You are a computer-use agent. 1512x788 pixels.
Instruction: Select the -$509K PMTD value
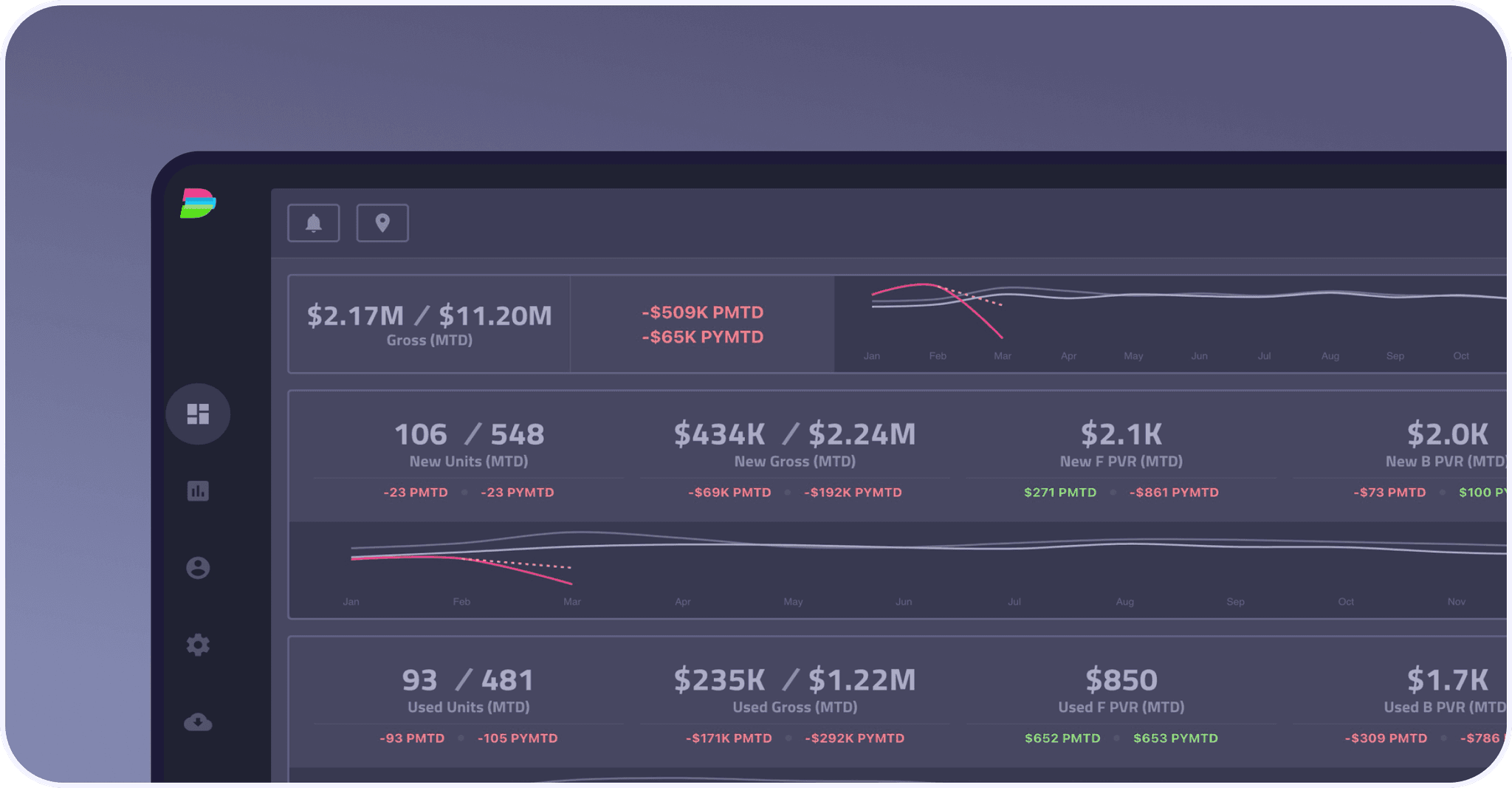(702, 312)
